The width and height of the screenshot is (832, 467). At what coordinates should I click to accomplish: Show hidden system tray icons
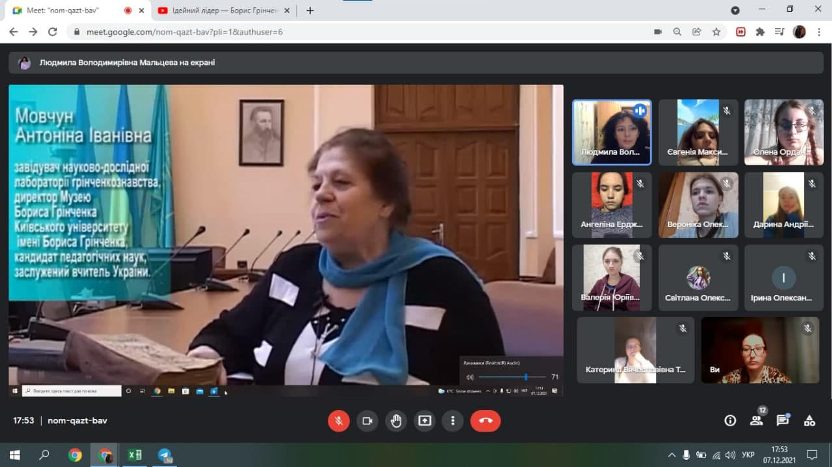[672, 455]
